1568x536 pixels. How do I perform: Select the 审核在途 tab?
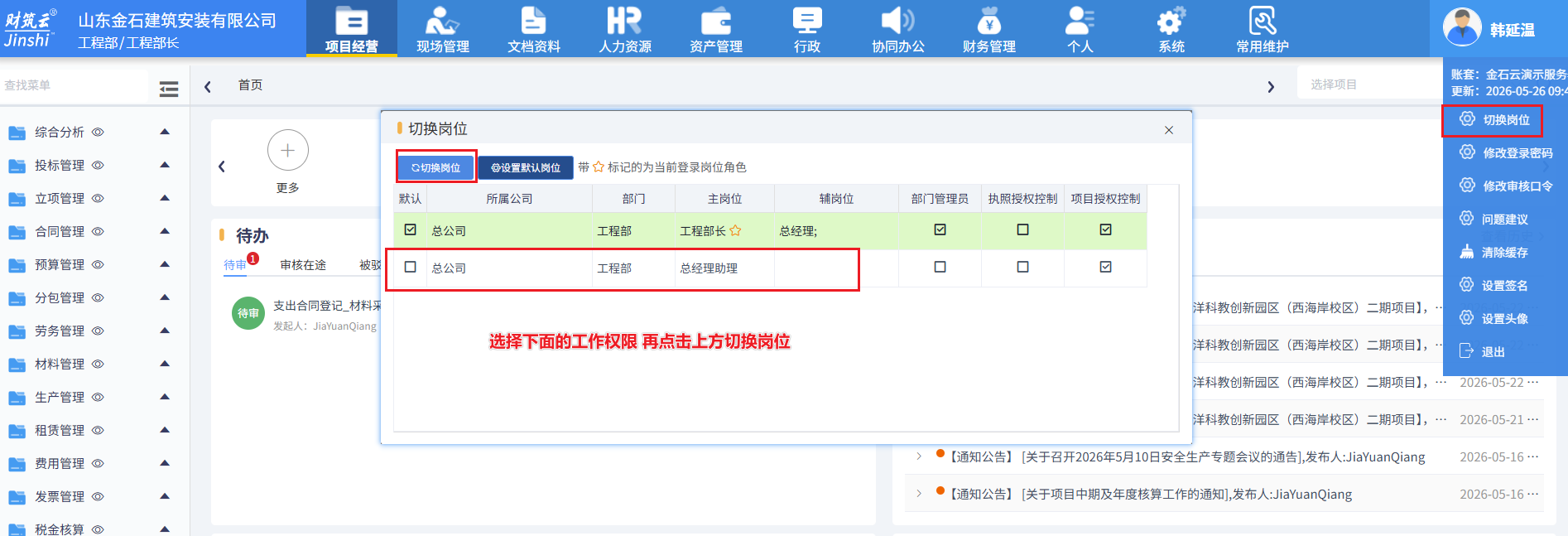click(x=303, y=265)
